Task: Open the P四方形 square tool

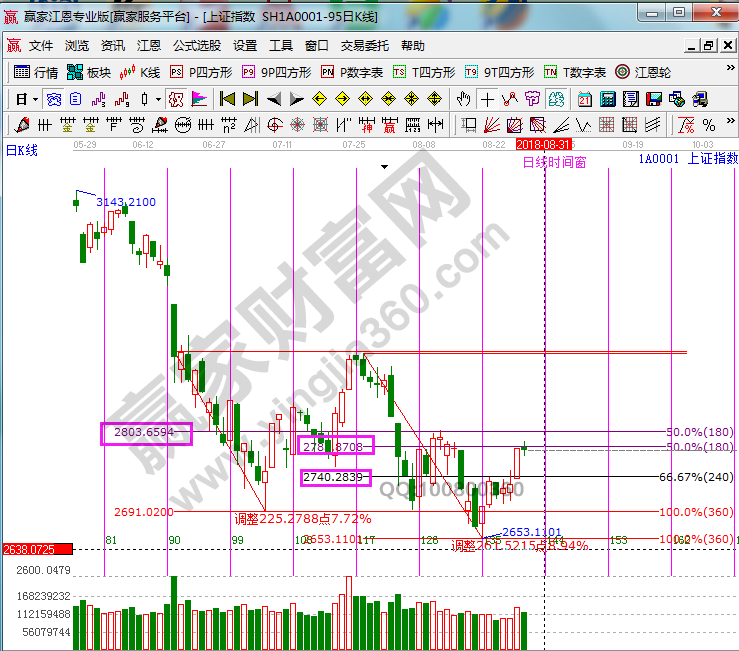Action: (x=201, y=72)
